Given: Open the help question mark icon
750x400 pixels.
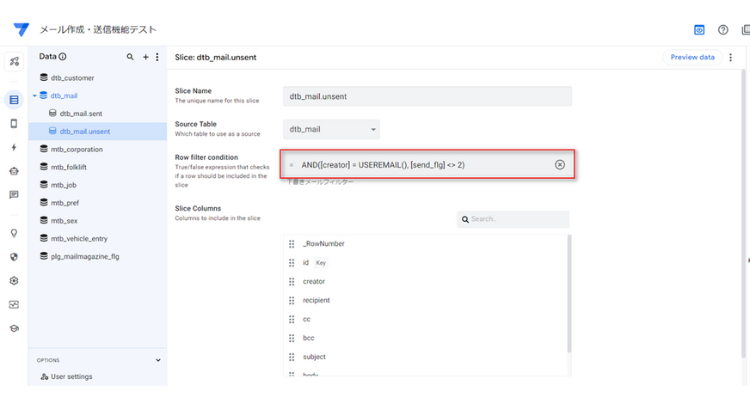Looking at the screenshot, I should pos(723,30).
